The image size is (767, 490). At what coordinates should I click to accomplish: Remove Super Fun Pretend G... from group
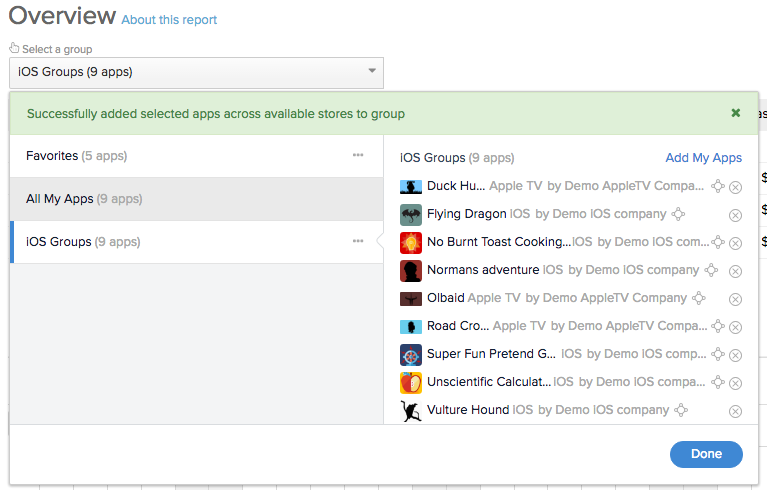[x=735, y=356]
